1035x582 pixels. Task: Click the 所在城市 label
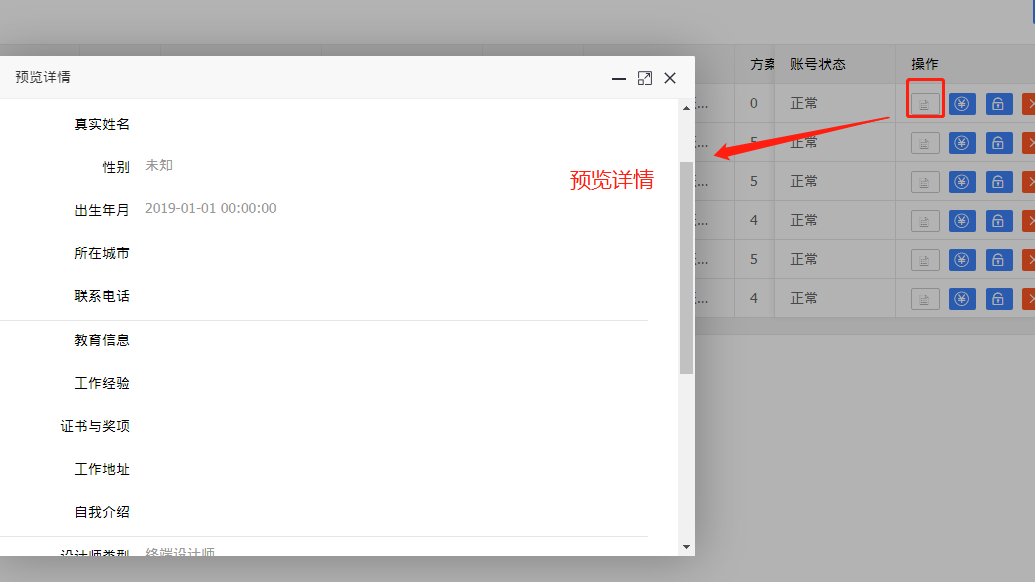[102, 253]
